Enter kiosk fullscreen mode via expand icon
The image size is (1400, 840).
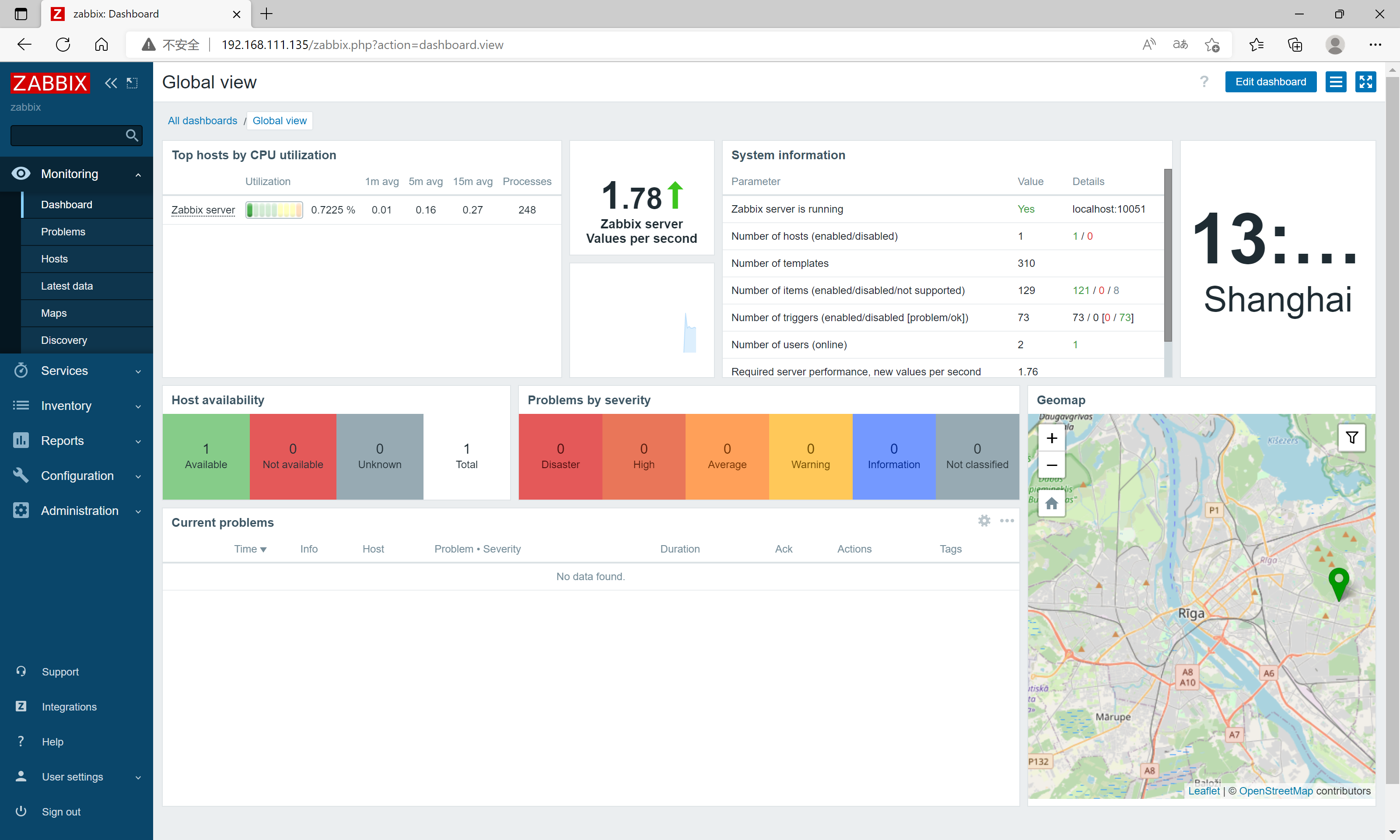1366,82
